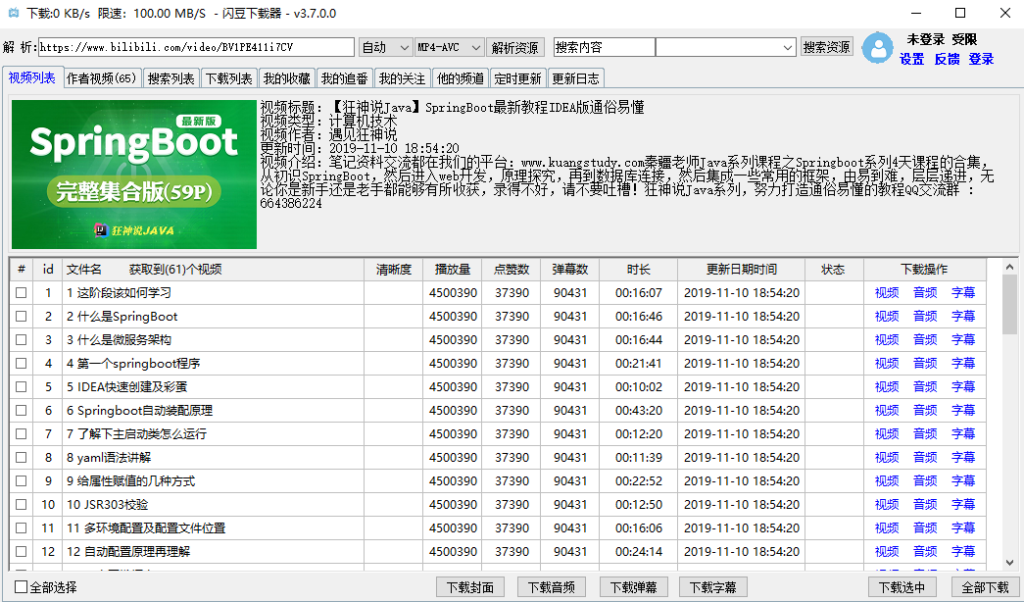The height and width of the screenshot is (602, 1024).
Task: Click the 全部下载 download all button
Action: (x=984, y=587)
